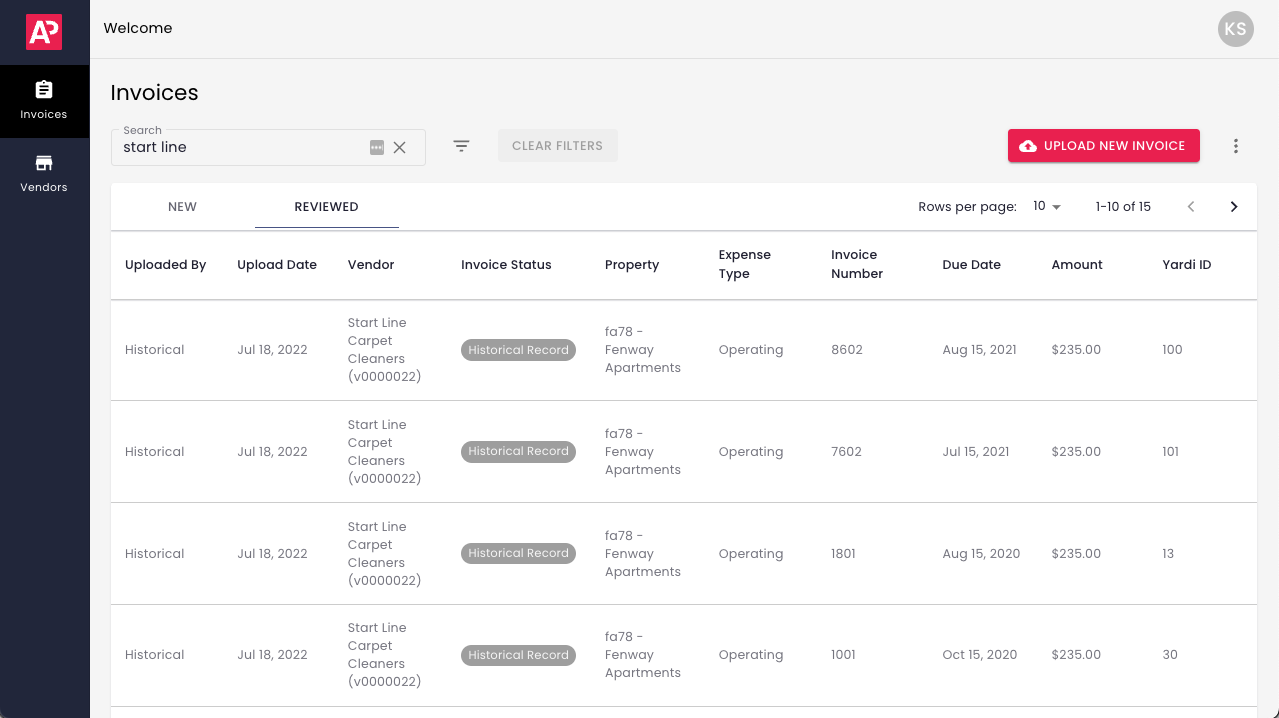The height and width of the screenshot is (718, 1279).
Task: Click the AP logo icon
Action: 44,32
